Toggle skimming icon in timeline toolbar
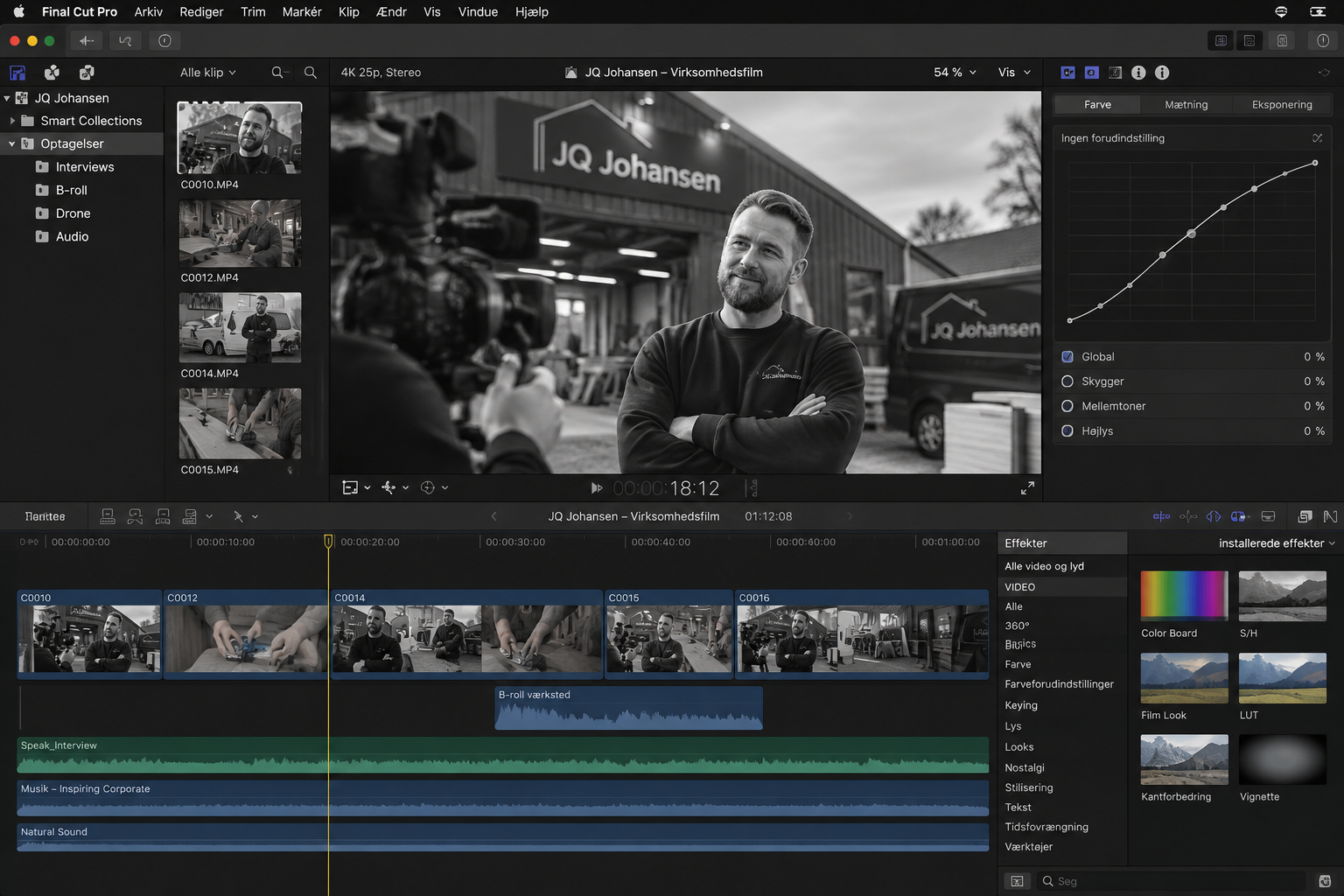 (1161, 516)
